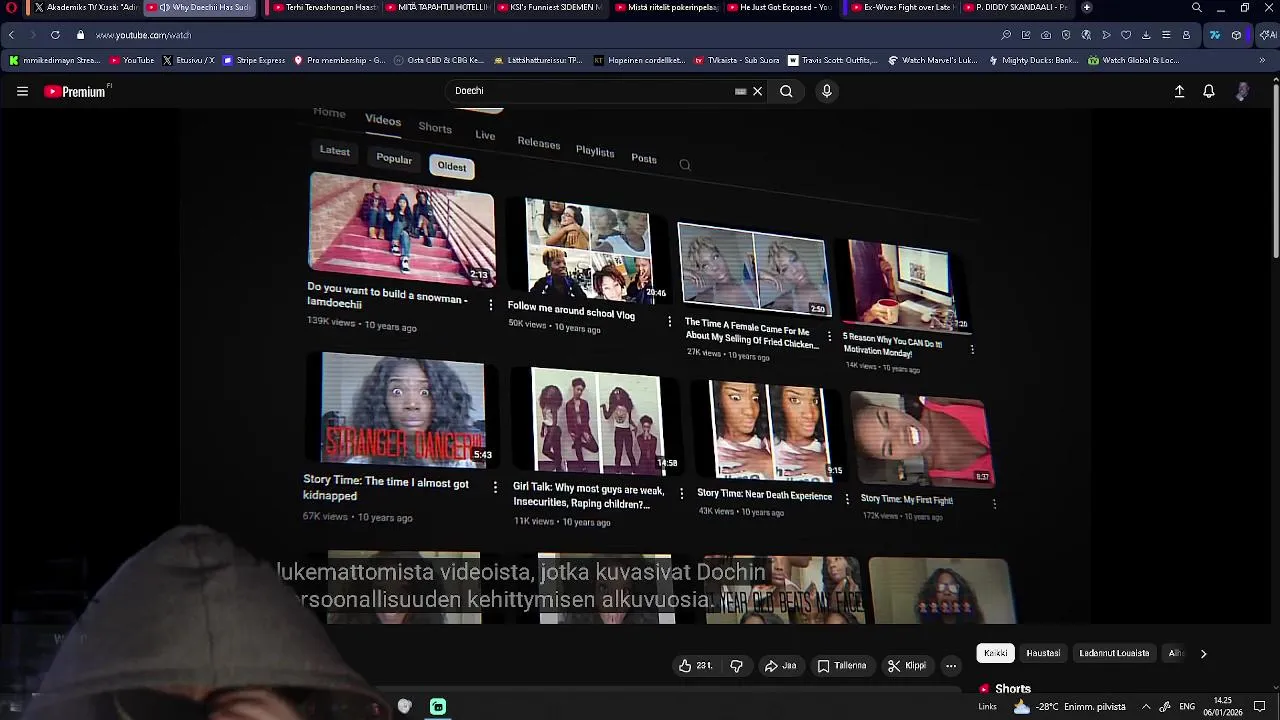
Task: Open menu for 'Follow me around school Vlog'
Action: click(669, 321)
